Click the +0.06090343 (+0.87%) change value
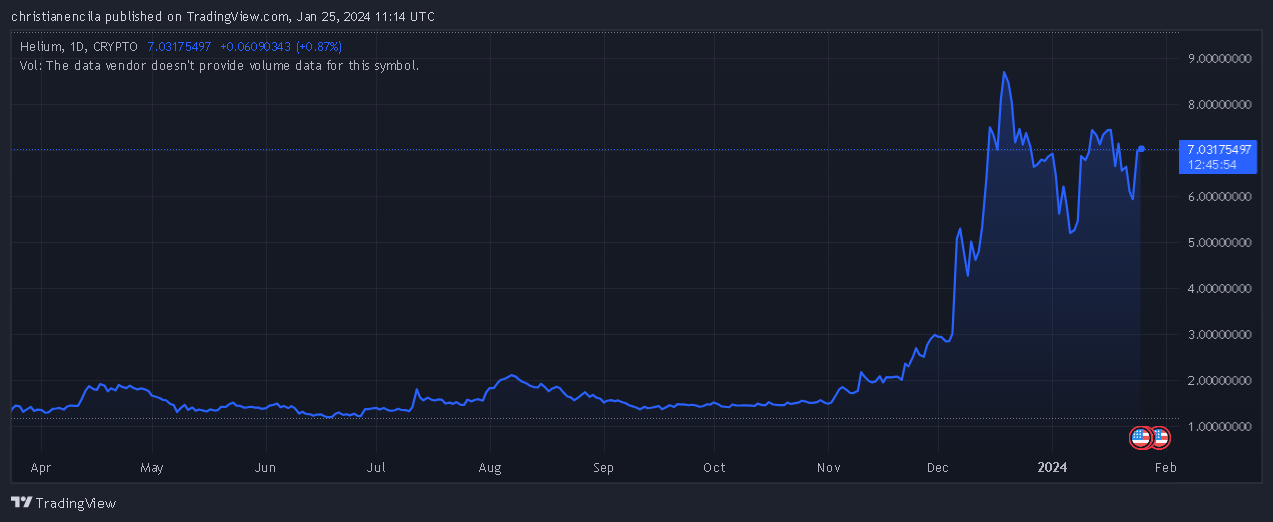Screen dimensions: 1273x522 (281, 47)
